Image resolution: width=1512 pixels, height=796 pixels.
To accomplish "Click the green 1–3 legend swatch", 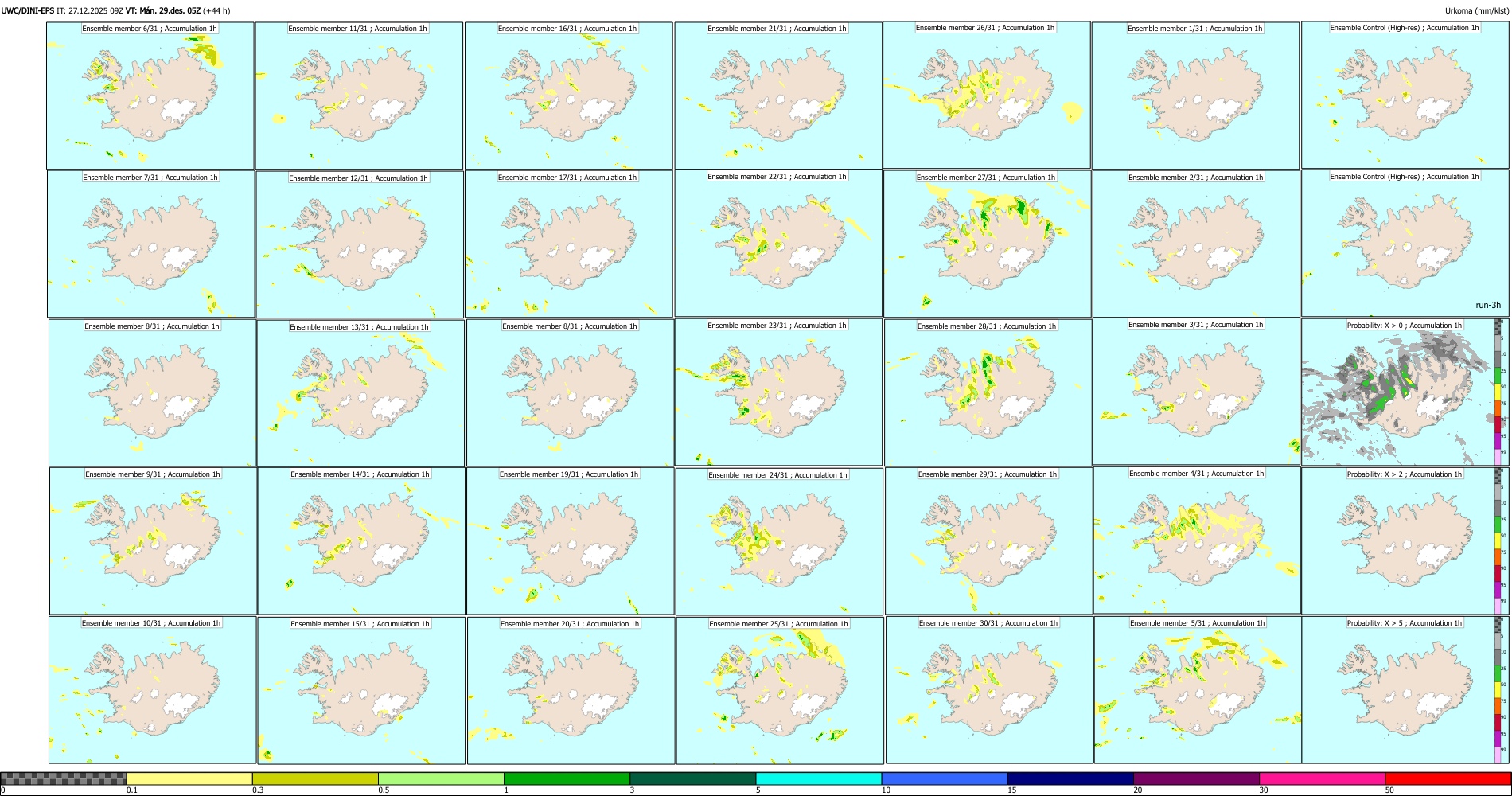I will [x=567, y=778].
